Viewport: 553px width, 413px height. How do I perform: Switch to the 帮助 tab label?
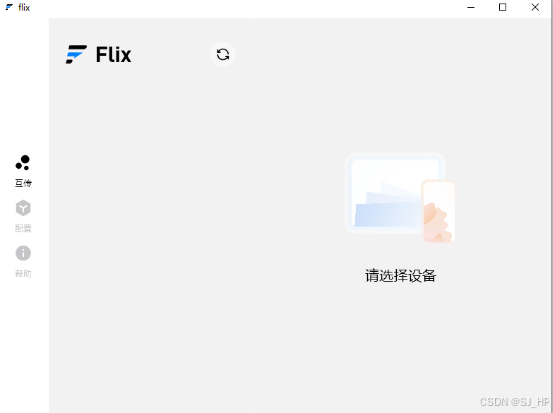[23, 273]
